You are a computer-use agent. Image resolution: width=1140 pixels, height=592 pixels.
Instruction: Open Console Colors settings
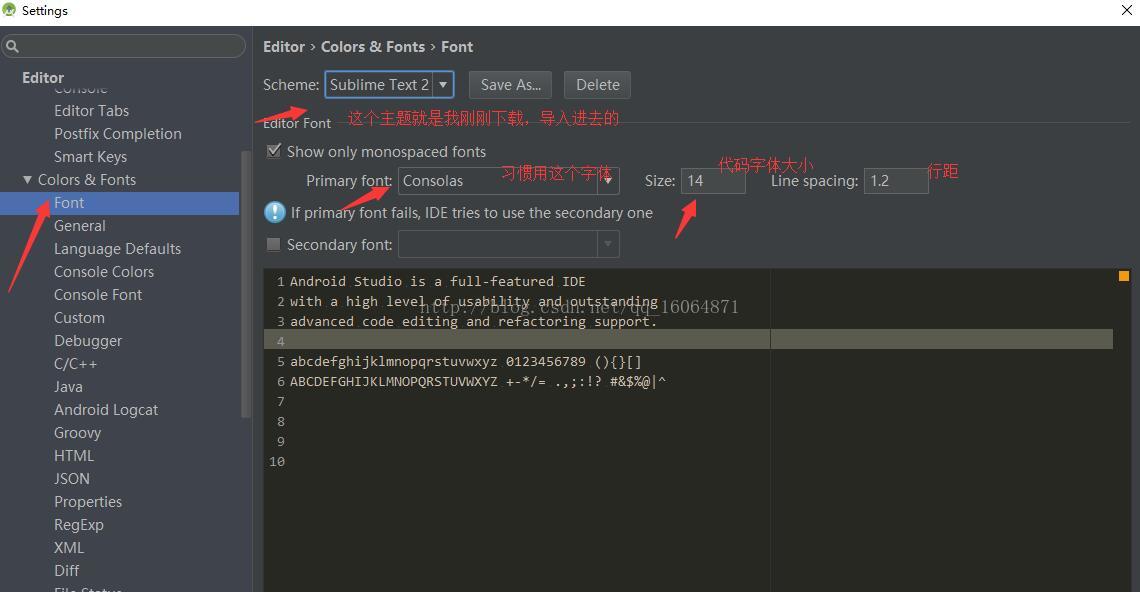coord(104,272)
